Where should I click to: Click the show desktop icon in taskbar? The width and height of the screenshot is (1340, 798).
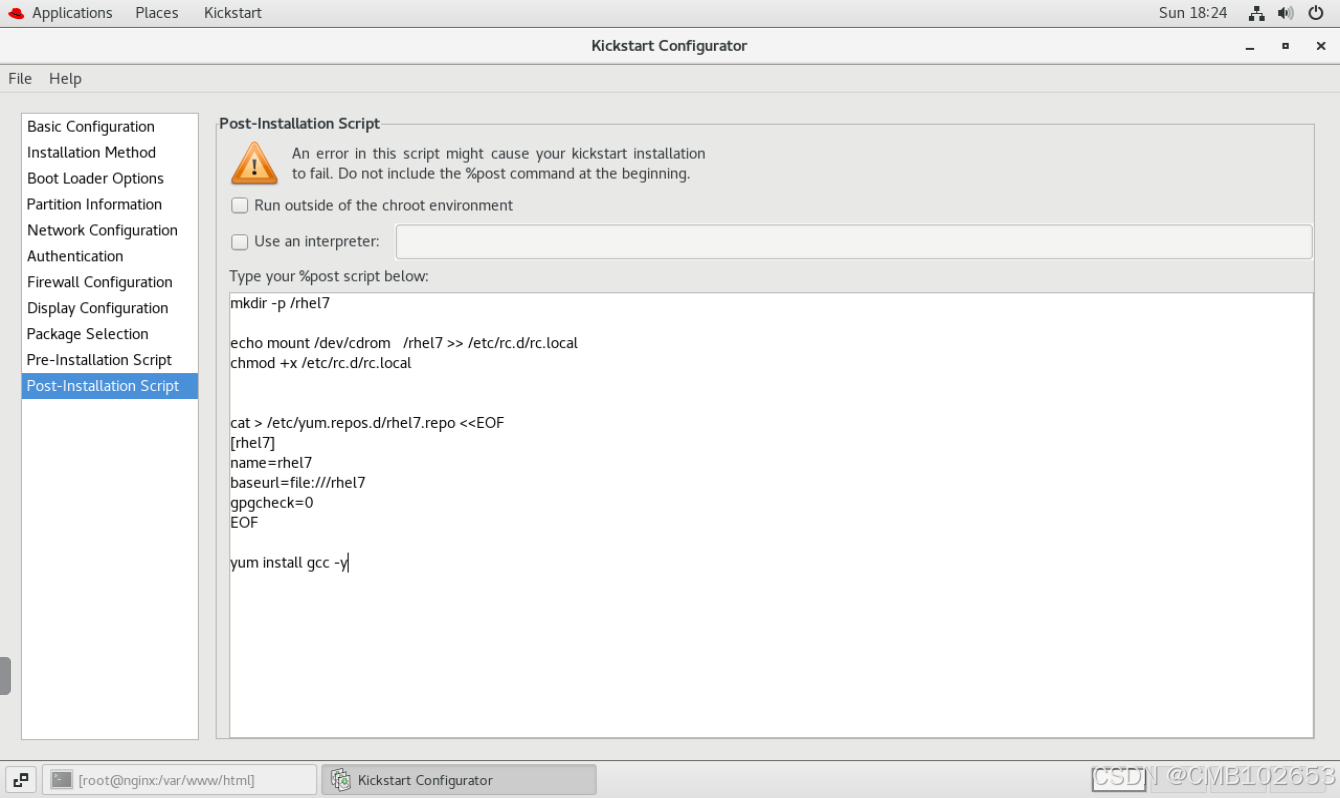point(20,780)
